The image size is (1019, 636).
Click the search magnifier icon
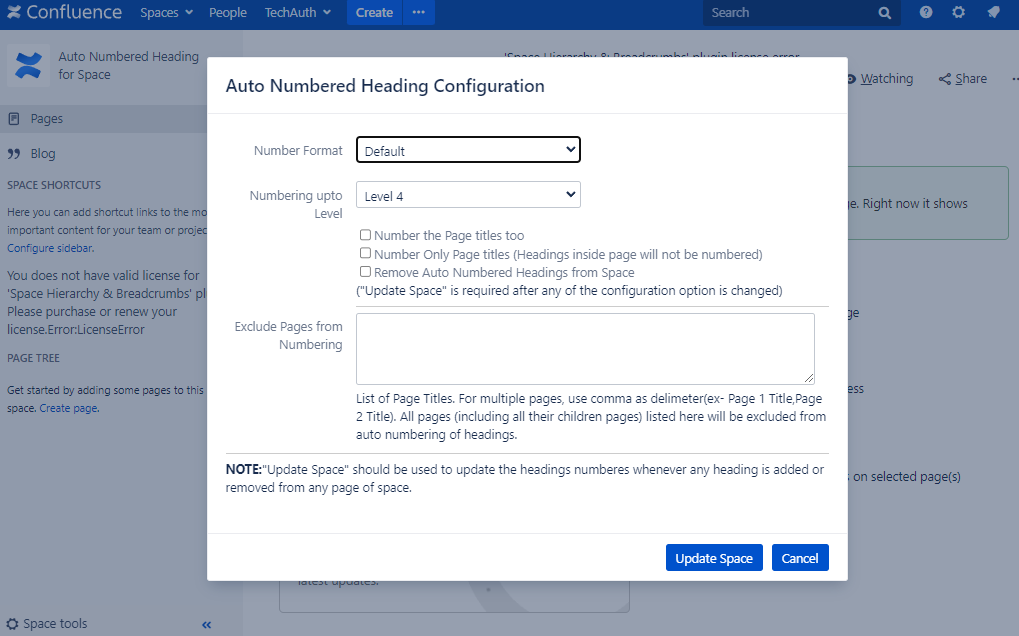click(x=884, y=13)
